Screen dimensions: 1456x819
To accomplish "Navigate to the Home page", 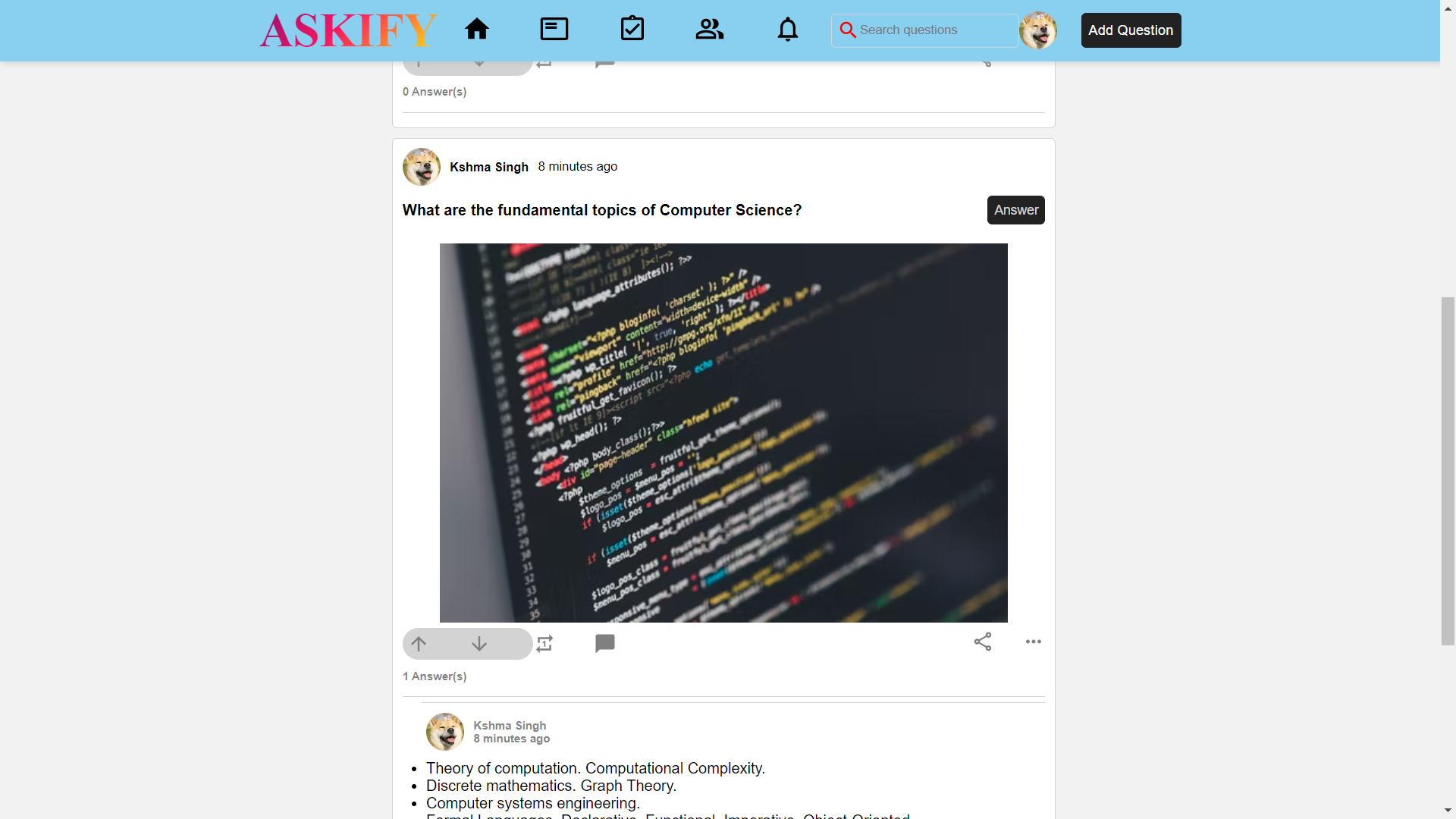I will [477, 29].
